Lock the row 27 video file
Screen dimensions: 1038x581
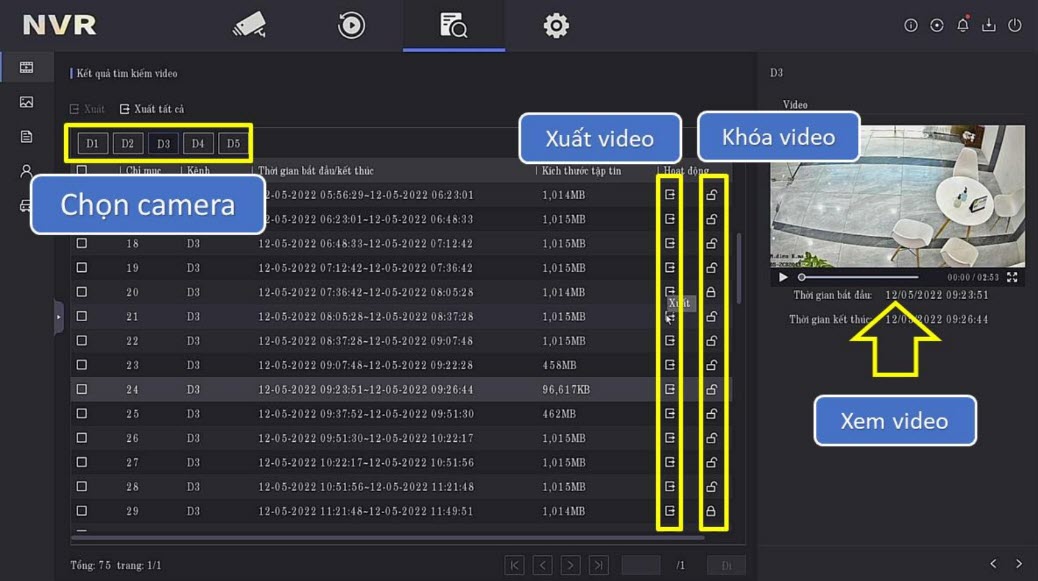point(711,462)
